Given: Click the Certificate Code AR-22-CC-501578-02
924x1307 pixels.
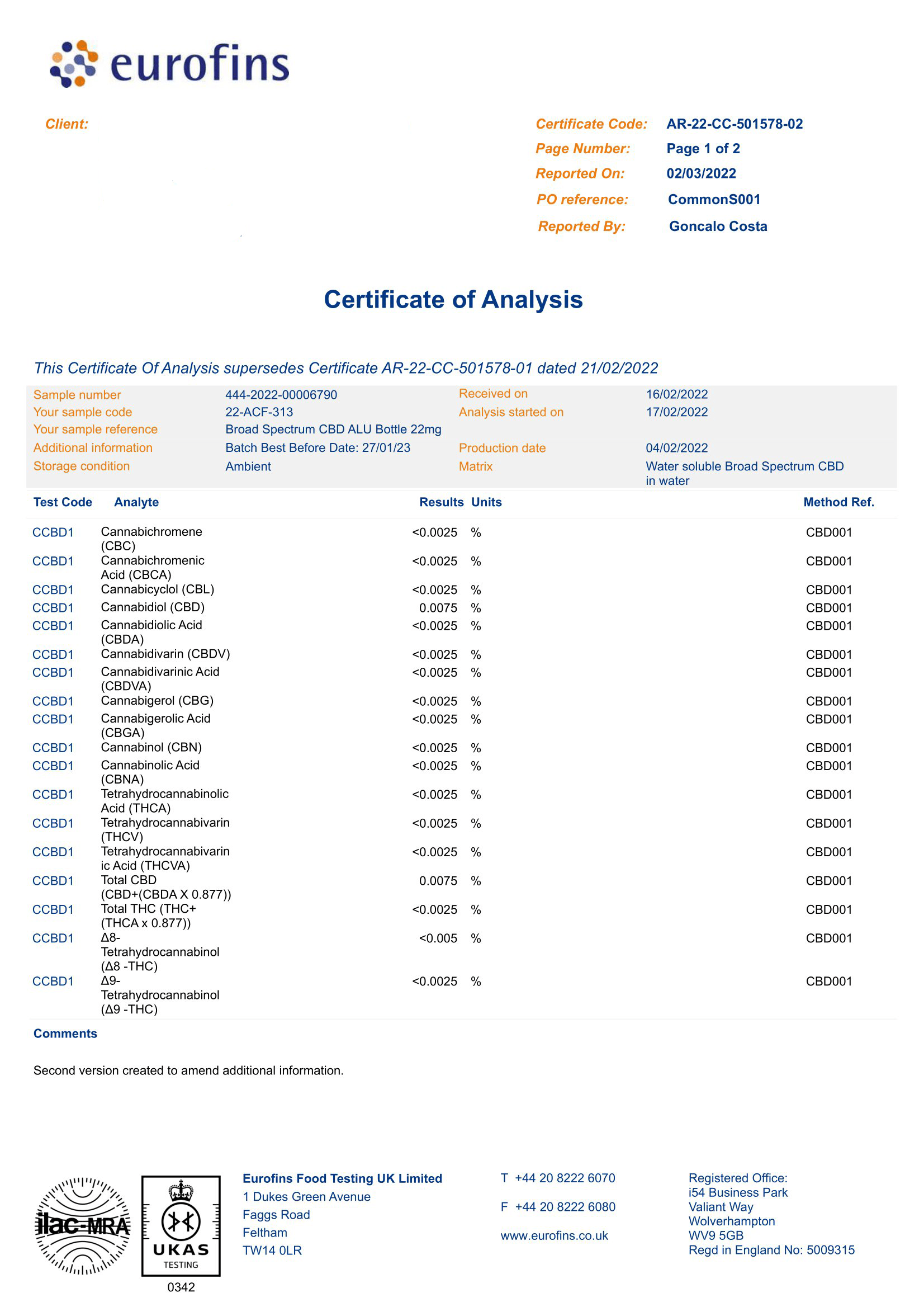Looking at the screenshot, I should click(x=734, y=124).
